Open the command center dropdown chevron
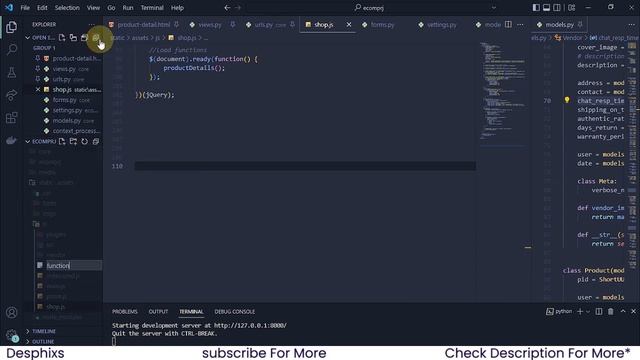This screenshot has height=360, width=640. (493, 8)
